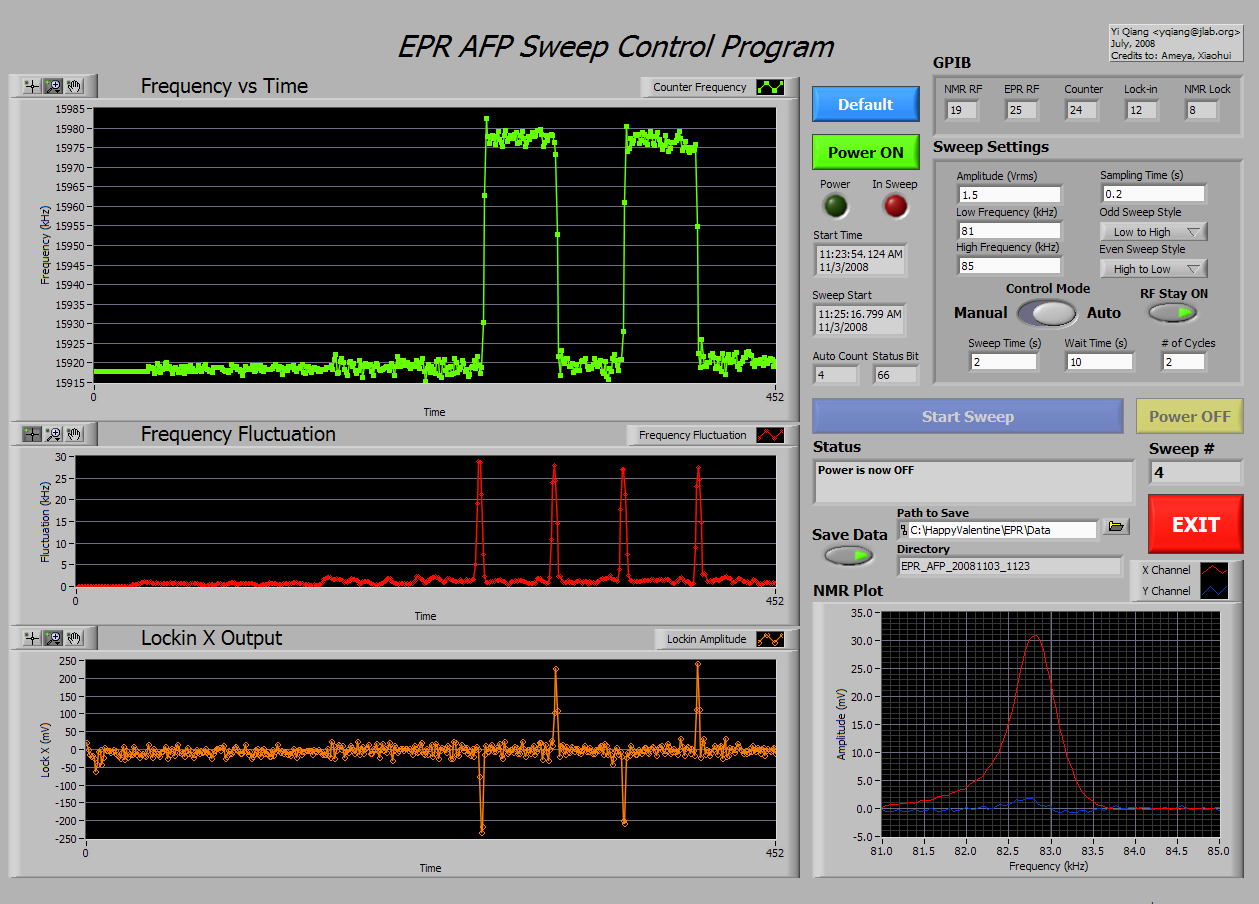1259x904 pixels.
Task: Click the Frequency Fluctuation legend label
Action: click(693, 435)
